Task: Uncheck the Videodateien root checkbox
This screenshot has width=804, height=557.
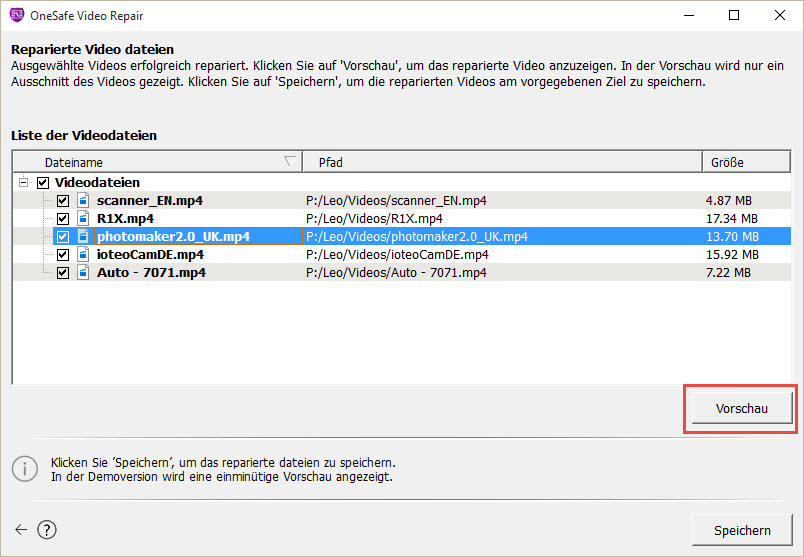Action: (x=43, y=183)
